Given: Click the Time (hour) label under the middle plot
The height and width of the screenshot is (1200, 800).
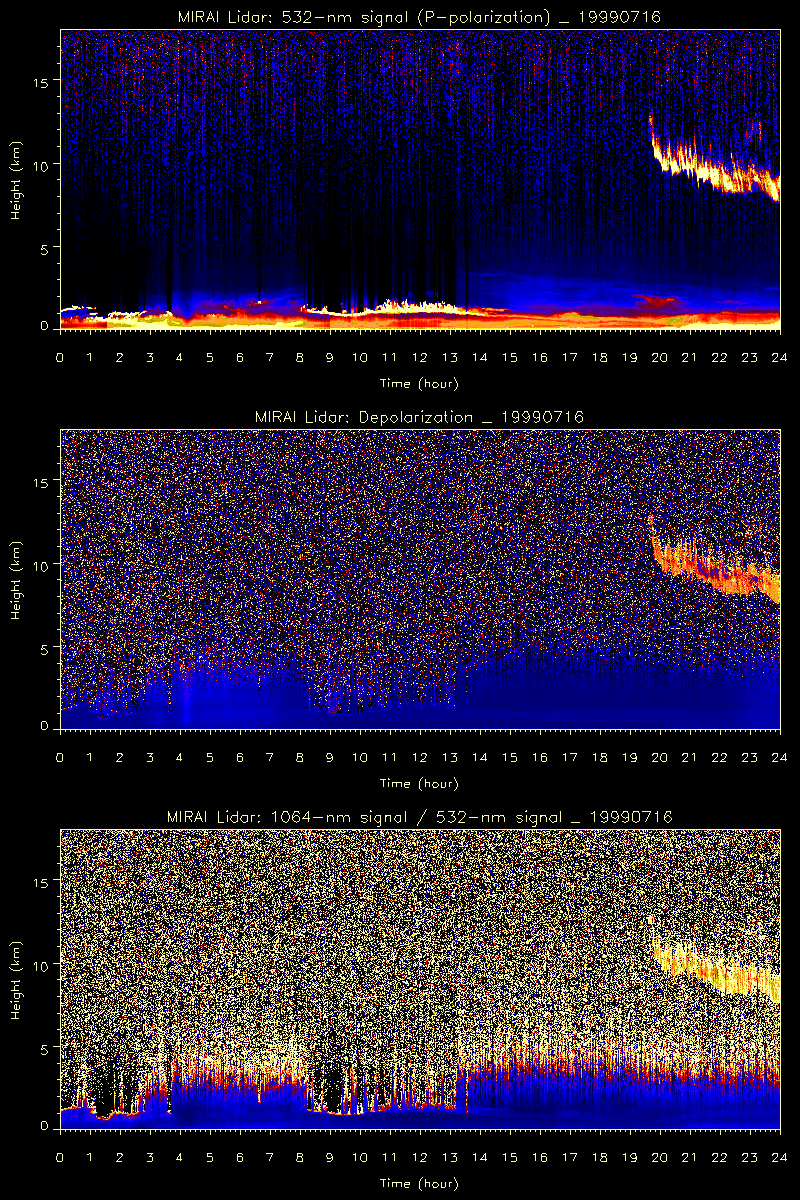Looking at the screenshot, I should 419,782.
